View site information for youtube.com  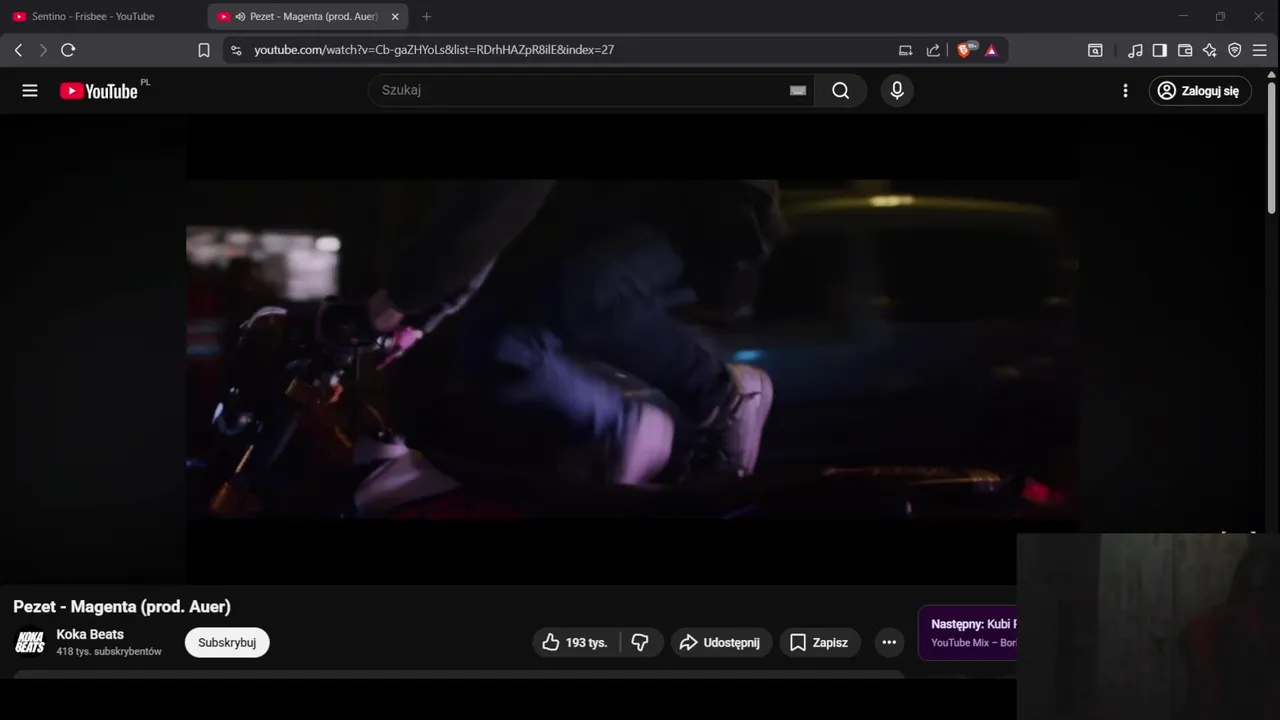pyautogui.click(x=236, y=50)
